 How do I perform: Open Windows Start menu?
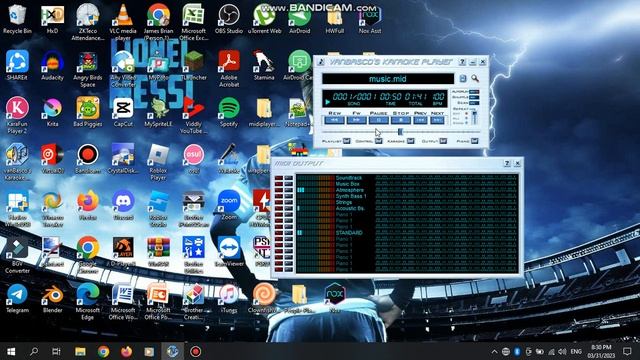(11, 351)
